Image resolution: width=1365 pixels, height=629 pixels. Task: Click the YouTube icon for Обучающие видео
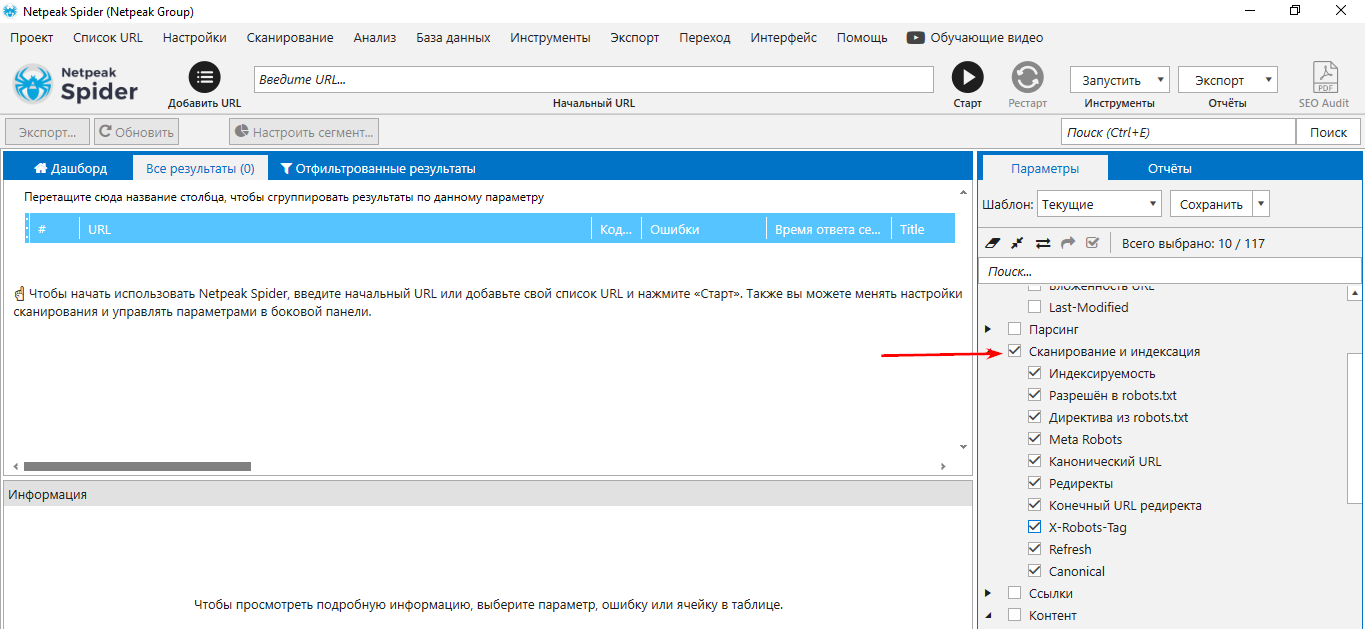click(915, 37)
